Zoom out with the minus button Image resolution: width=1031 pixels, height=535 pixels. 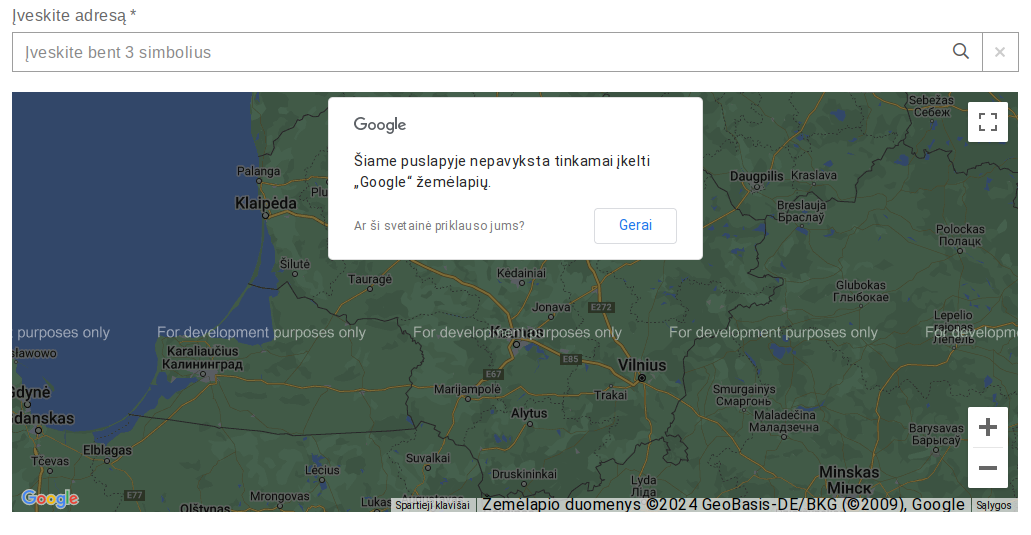[988, 468]
